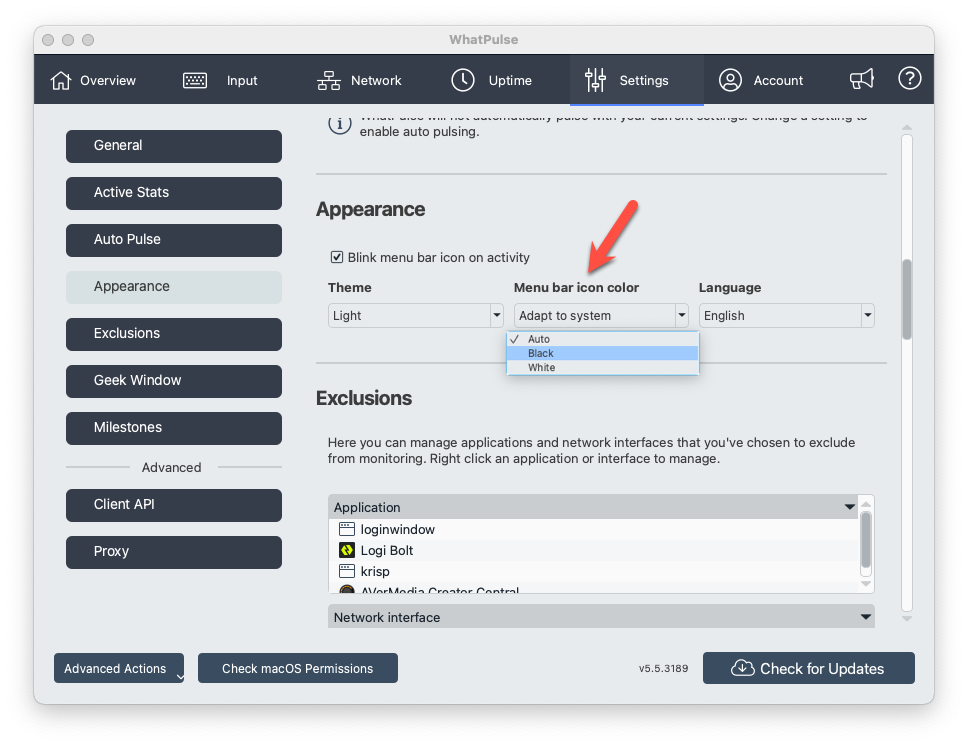Click settings scrollbar down arrow
Viewport: 968px width, 746px height.
pyautogui.click(x=907, y=618)
